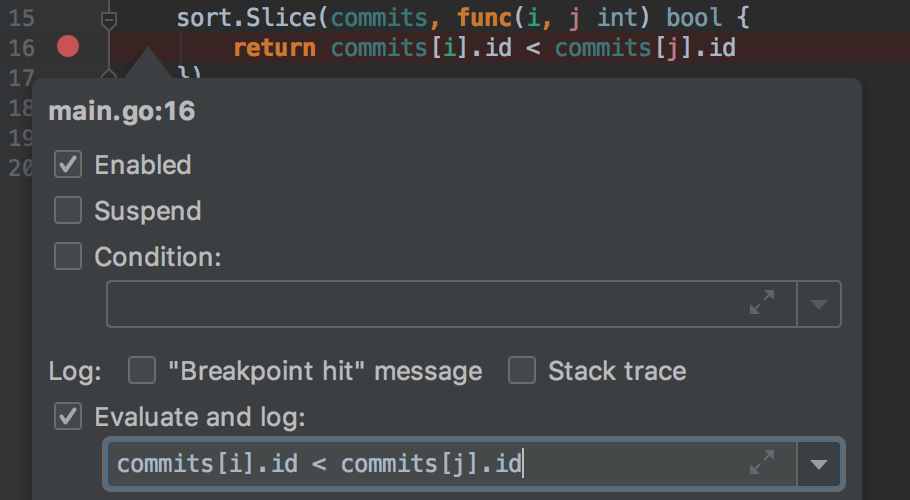This screenshot has width=910, height=500.
Task: Click line number 15 in the gutter
Action: pyautogui.click(x=21, y=18)
